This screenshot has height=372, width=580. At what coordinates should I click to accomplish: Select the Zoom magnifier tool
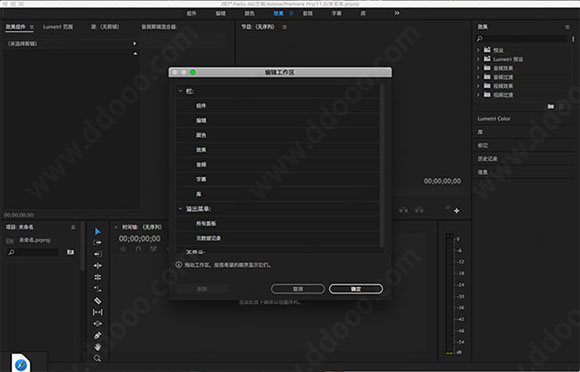point(97,358)
